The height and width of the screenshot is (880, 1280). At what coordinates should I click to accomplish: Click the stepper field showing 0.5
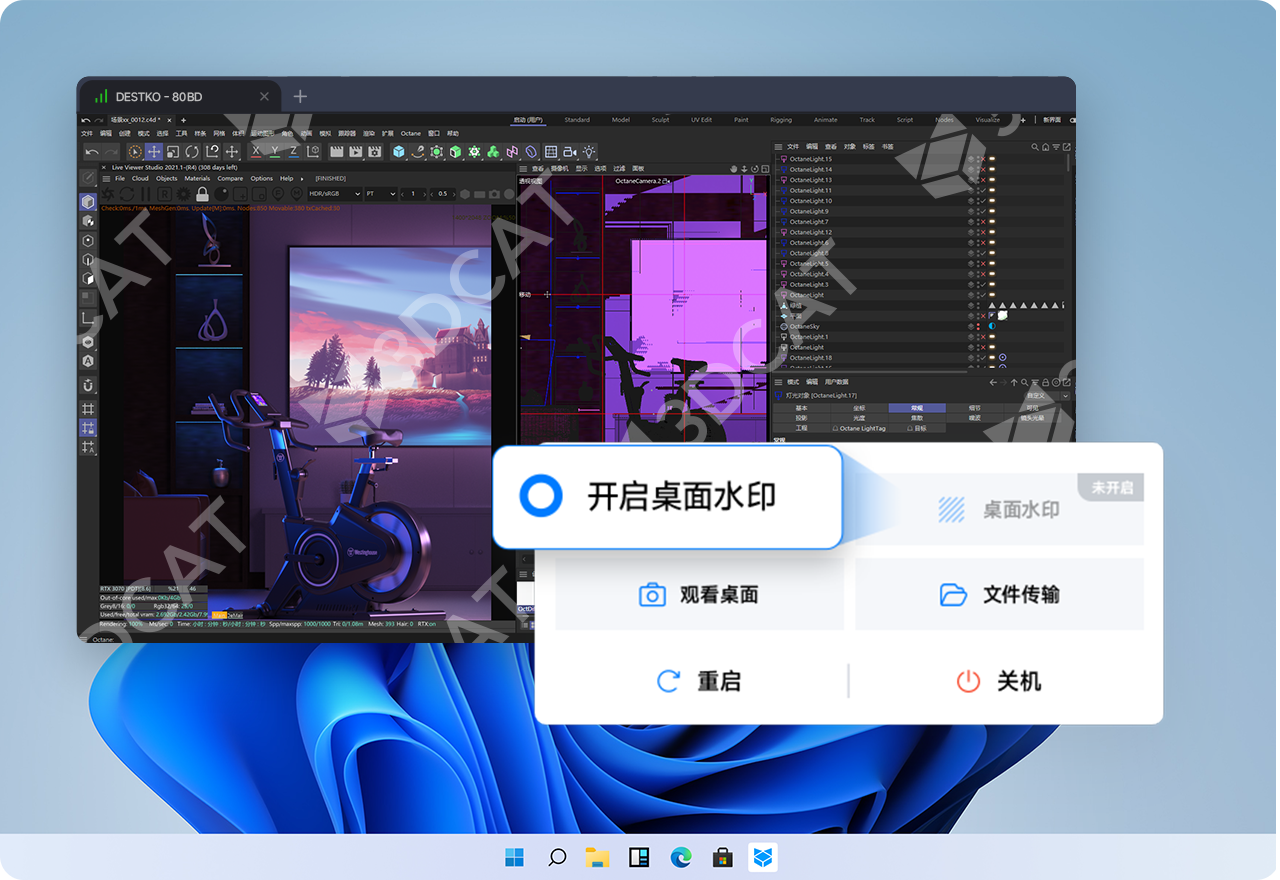tap(443, 193)
